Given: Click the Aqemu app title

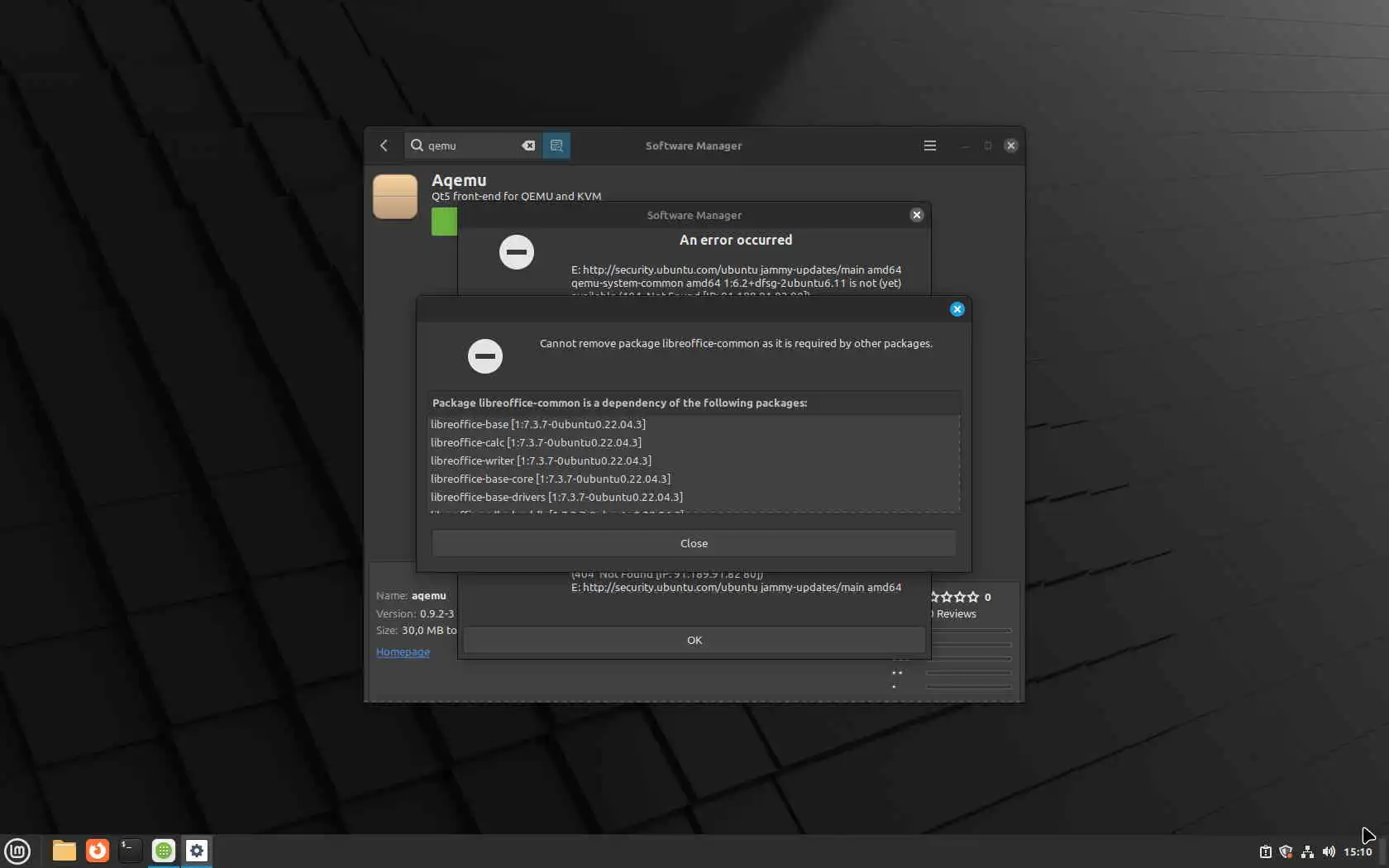Looking at the screenshot, I should click(459, 180).
